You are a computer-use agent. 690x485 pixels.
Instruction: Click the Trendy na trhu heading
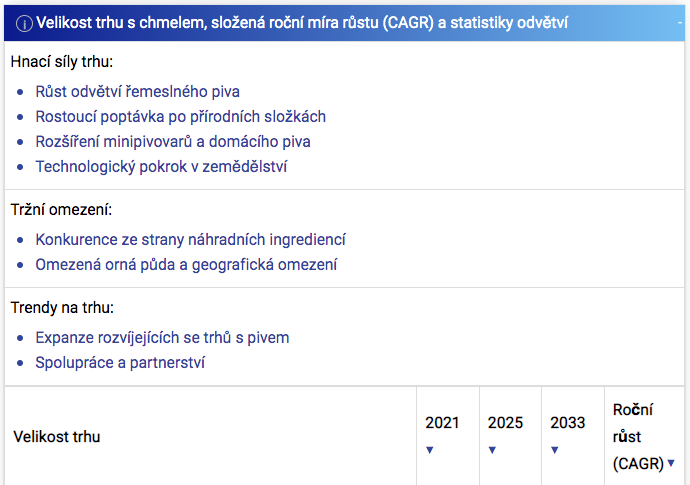click(x=62, y=308)
